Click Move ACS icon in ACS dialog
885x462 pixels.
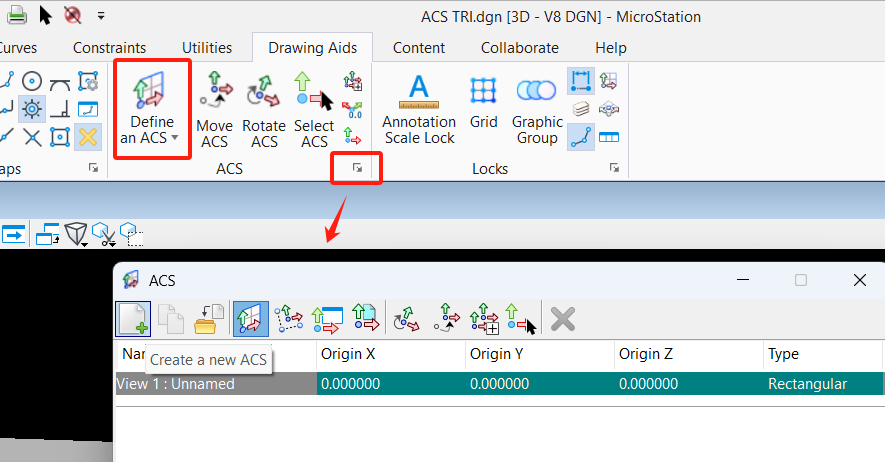point(447,319)
